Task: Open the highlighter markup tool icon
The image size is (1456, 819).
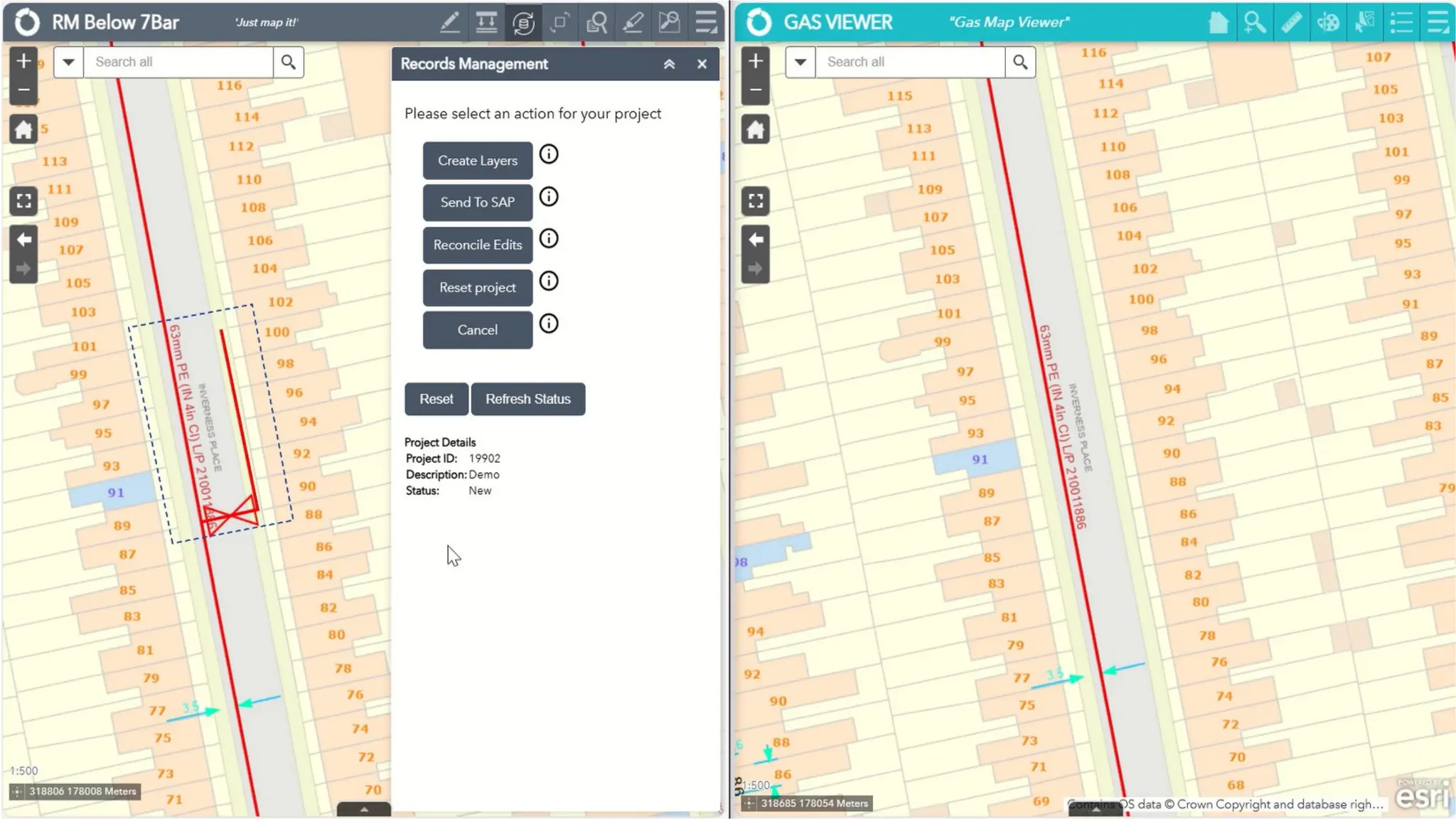Action: (x=633, y=23)
